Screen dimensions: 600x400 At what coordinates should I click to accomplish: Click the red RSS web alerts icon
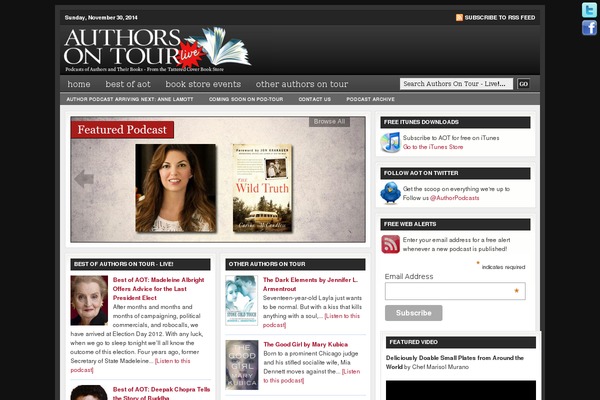click(390, 244)
